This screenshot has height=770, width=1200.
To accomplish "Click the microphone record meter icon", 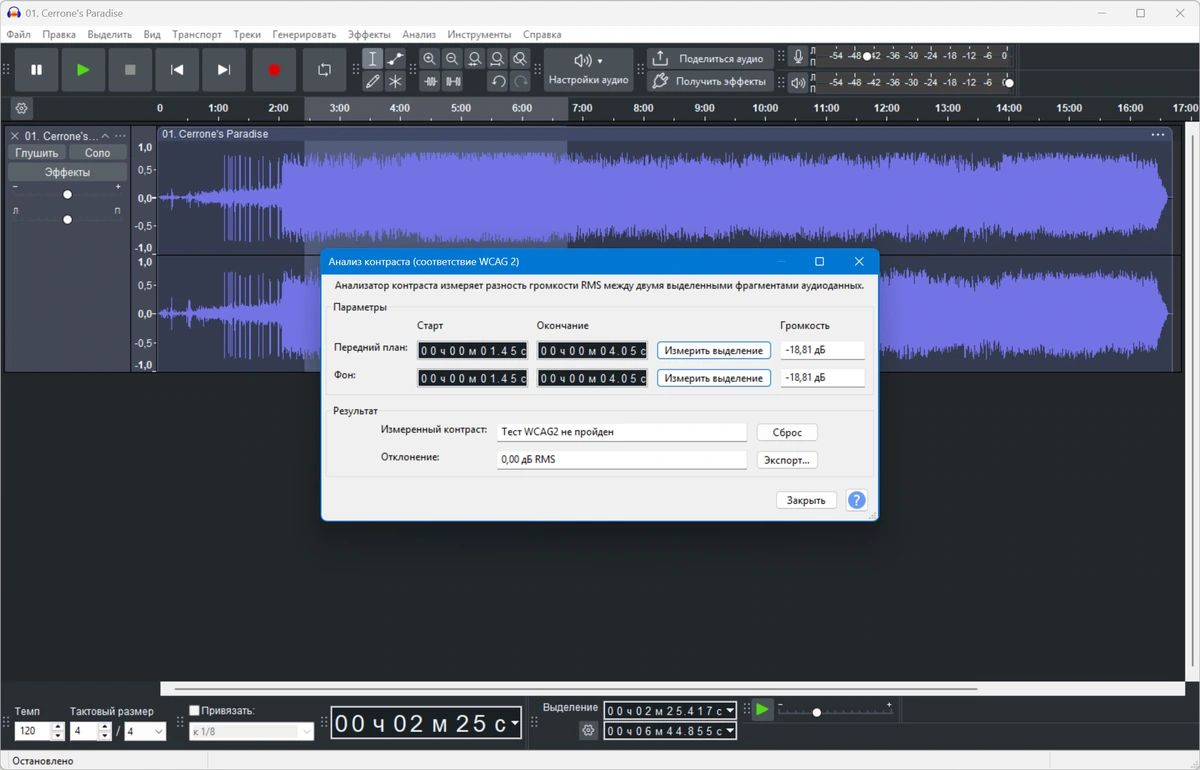I will [x=798, y=57].
